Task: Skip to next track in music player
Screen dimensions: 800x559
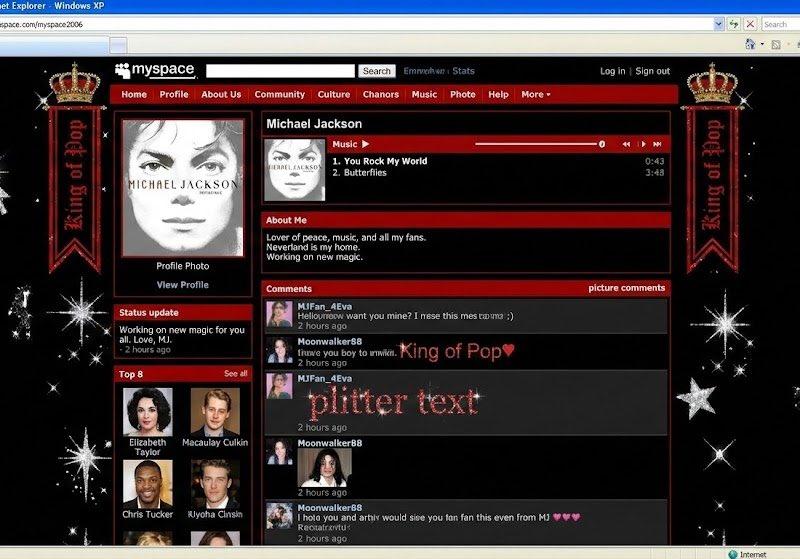Action: coord(657,144)
